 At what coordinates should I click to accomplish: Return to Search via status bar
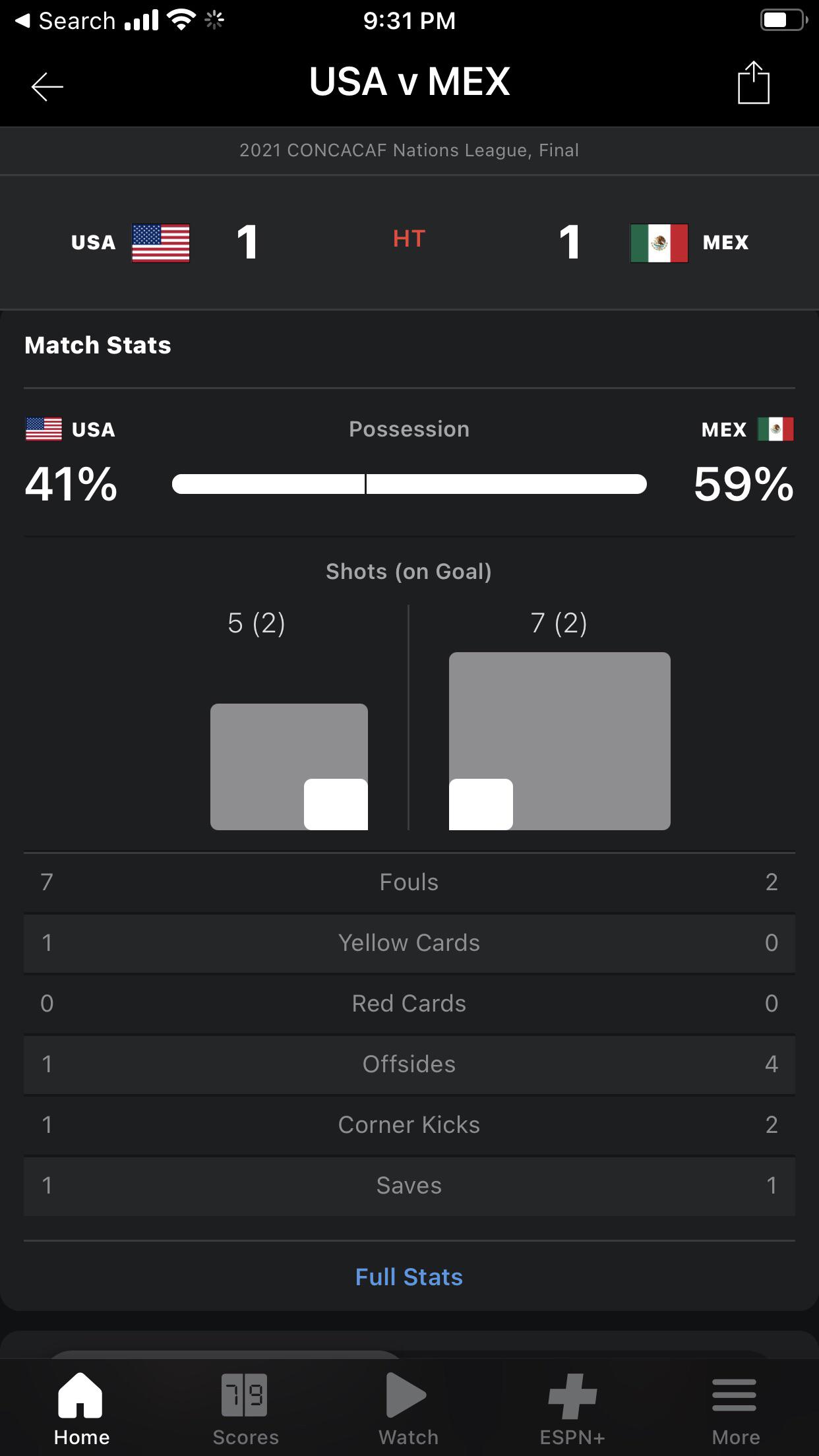[66, 21]
